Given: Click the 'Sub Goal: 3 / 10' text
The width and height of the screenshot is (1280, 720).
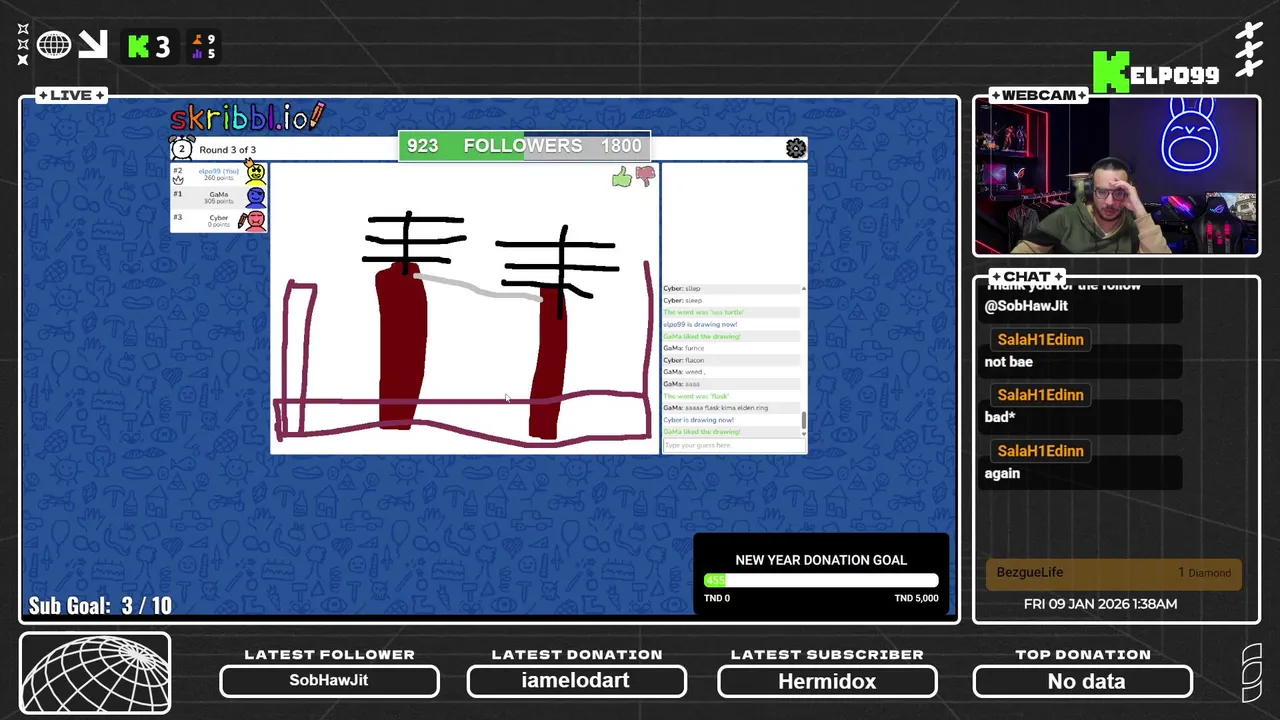Looking at the screenshot, I should [100, 606].
